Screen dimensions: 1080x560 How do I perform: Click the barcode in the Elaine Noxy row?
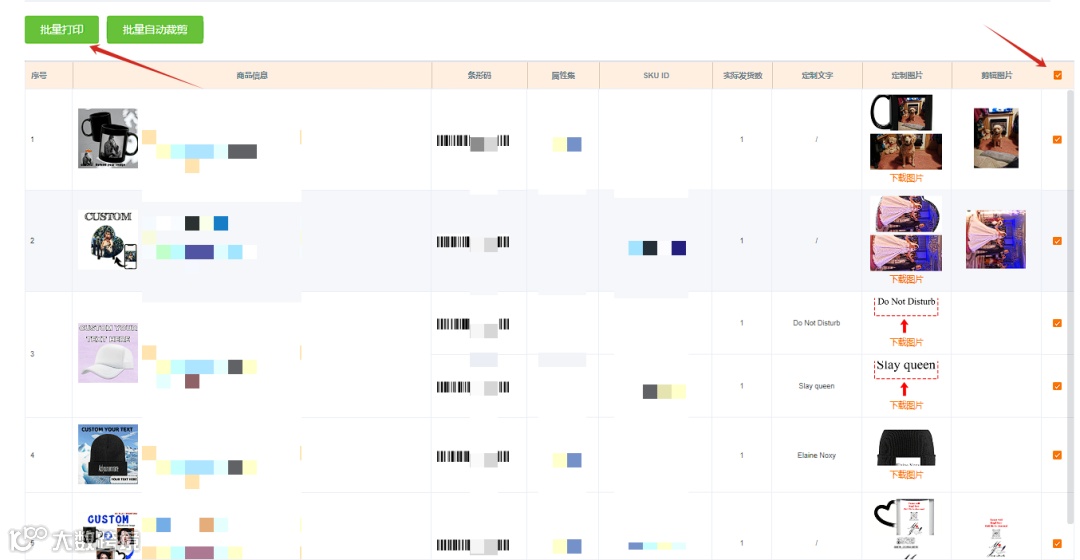(473, 457)
